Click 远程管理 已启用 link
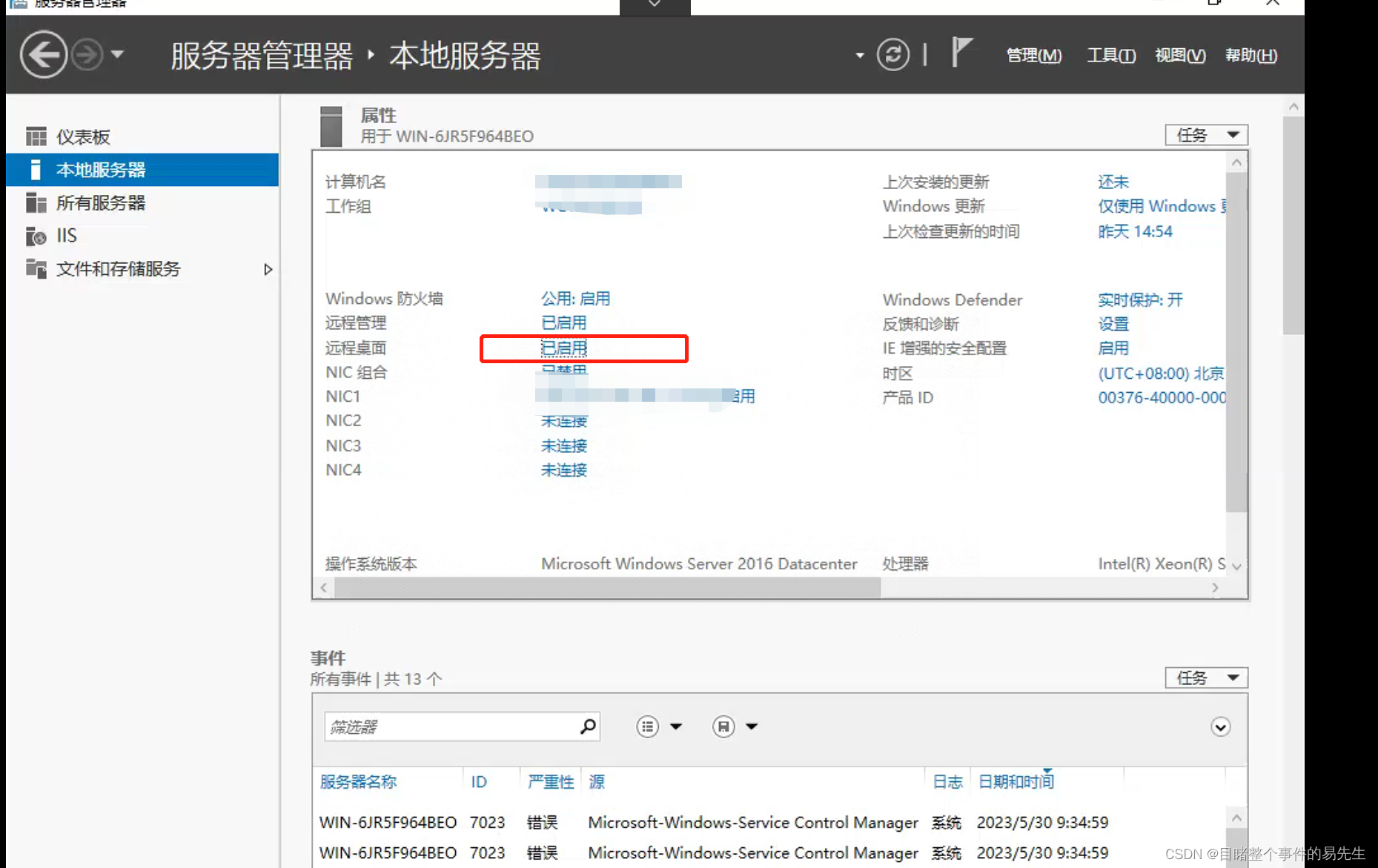This screenshot has height=868, width=1378. (564, 323)
